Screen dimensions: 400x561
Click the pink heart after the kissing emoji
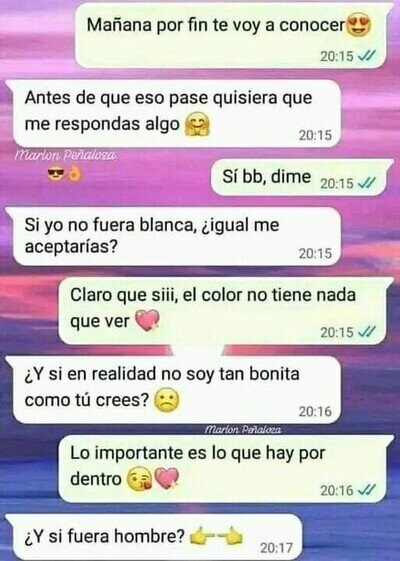pos(166,479)
